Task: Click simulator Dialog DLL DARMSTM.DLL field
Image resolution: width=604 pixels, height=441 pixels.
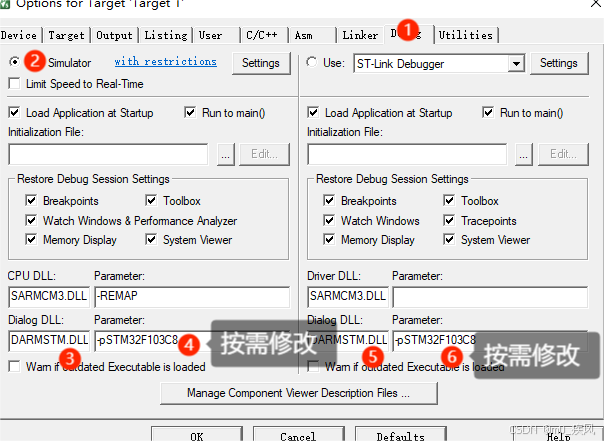Action: point(49,340)
